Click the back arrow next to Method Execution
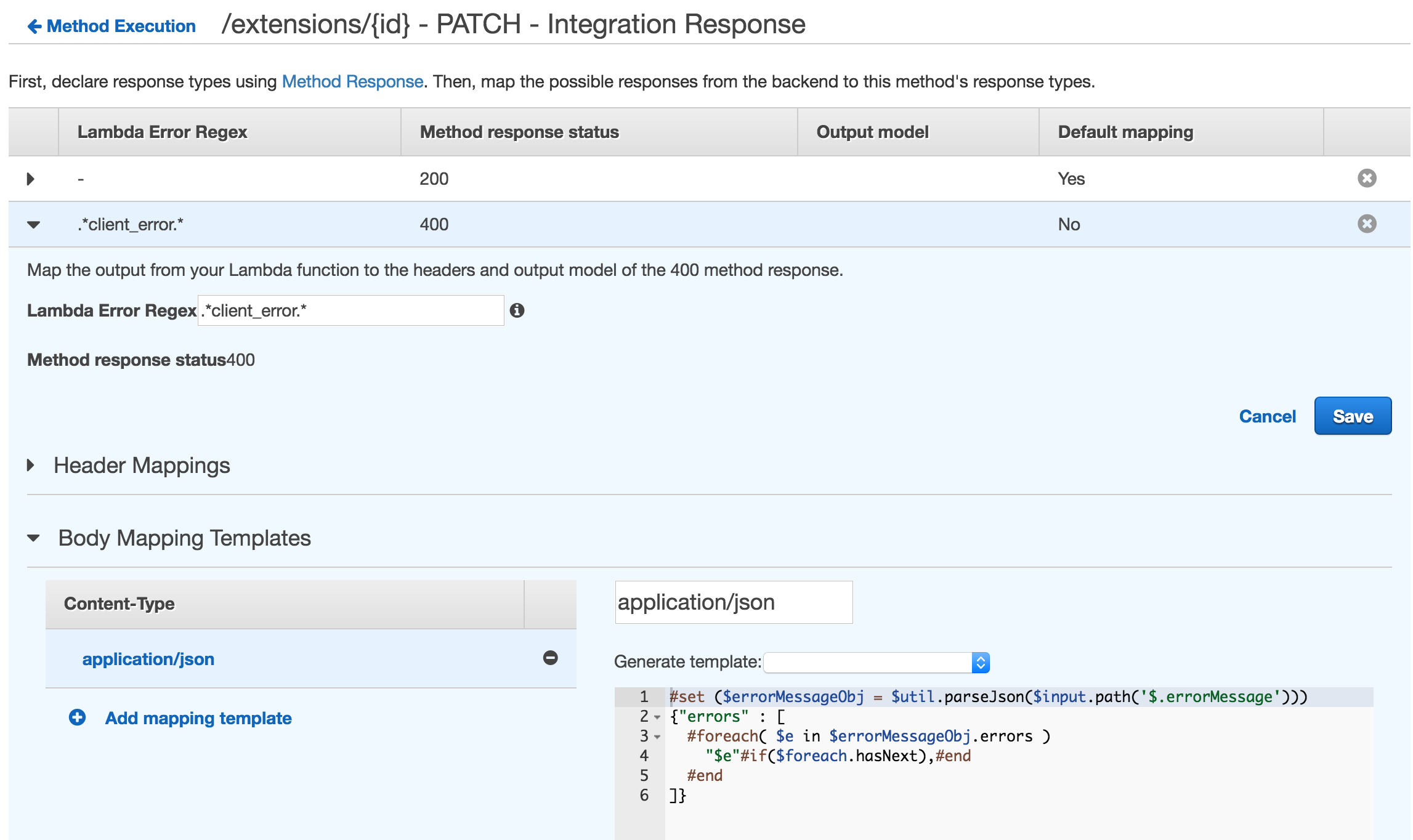This screenshot has width=1413, height=840. [35, 26]
